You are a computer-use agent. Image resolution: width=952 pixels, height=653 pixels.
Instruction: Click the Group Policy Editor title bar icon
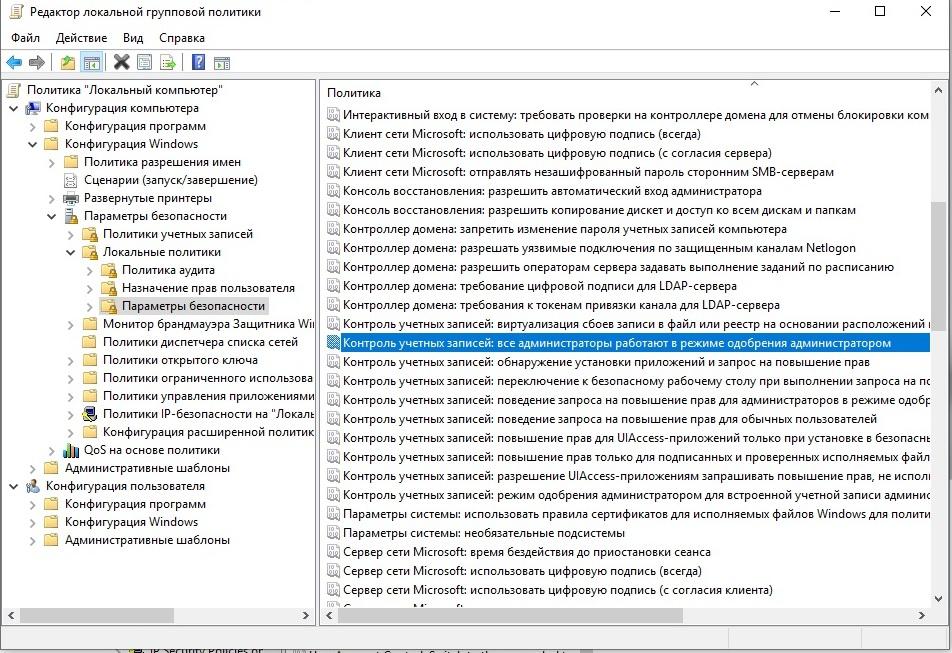click(x=15, y=12)
